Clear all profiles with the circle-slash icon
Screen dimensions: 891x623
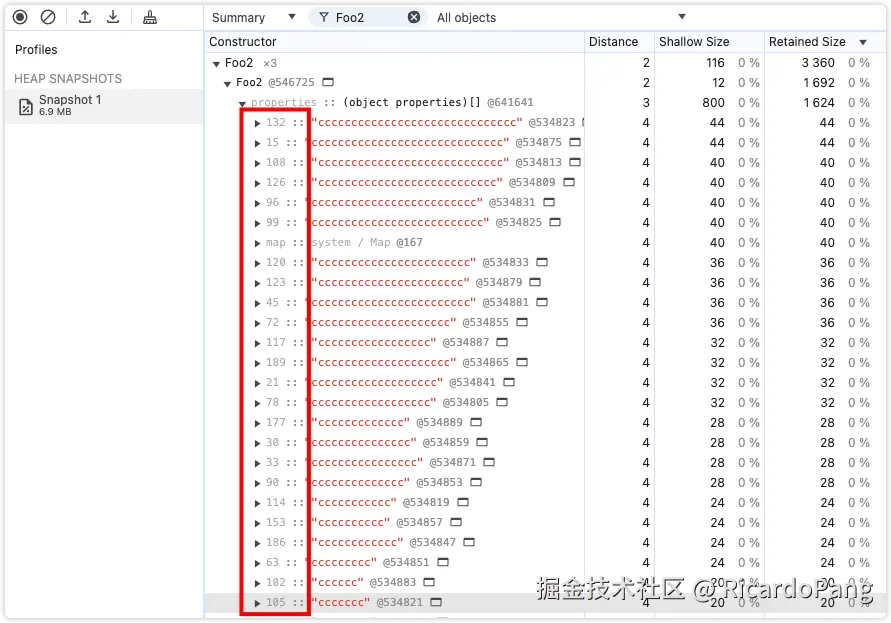pos(48,17)
